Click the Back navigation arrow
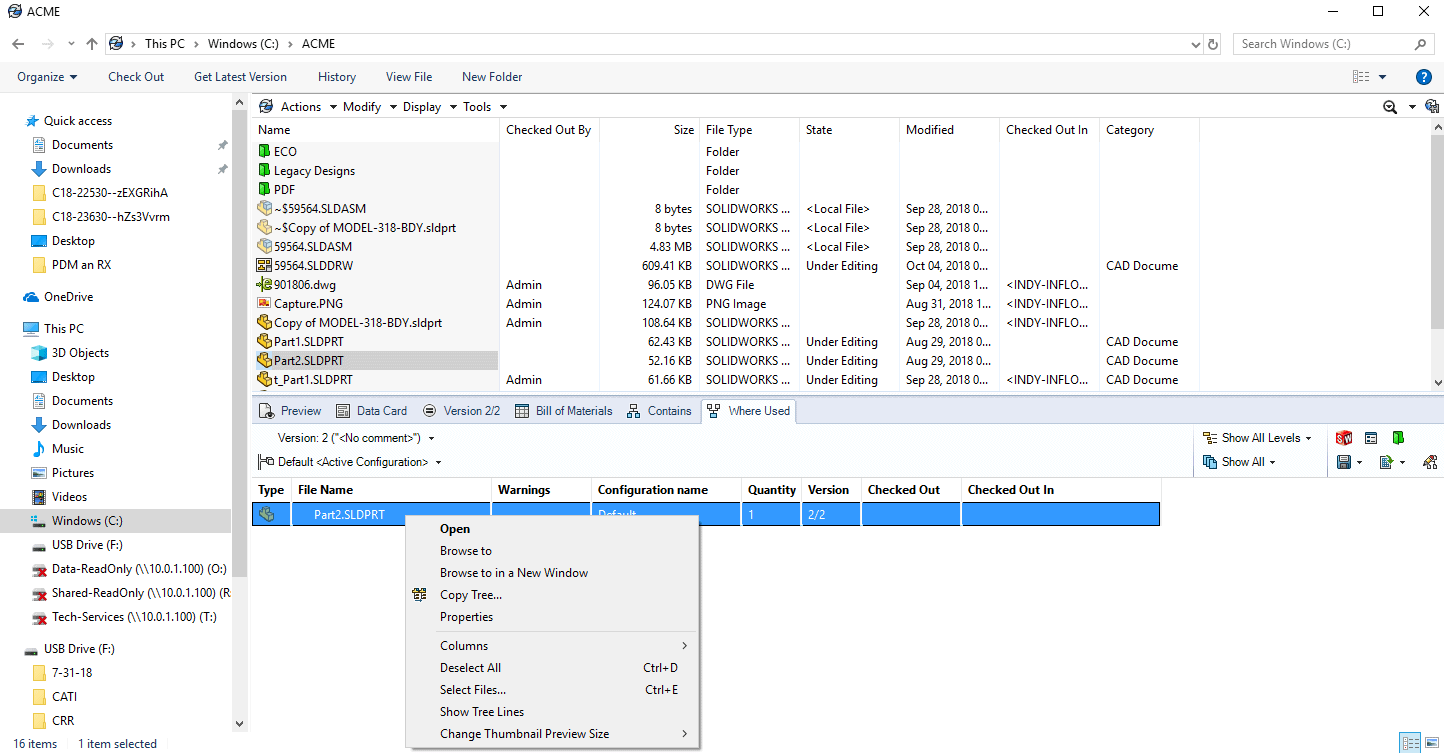 18,44
